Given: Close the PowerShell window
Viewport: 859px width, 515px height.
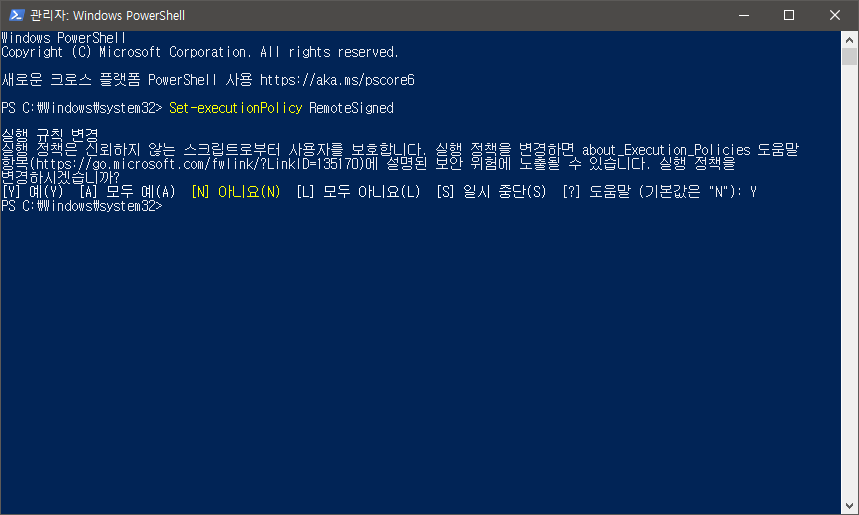Looking at the screenshot, I should (x=835, y=15).
